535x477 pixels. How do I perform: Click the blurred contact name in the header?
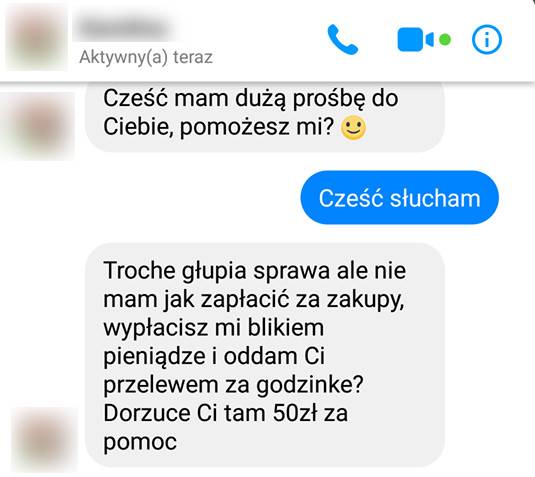tap(125, 27)
